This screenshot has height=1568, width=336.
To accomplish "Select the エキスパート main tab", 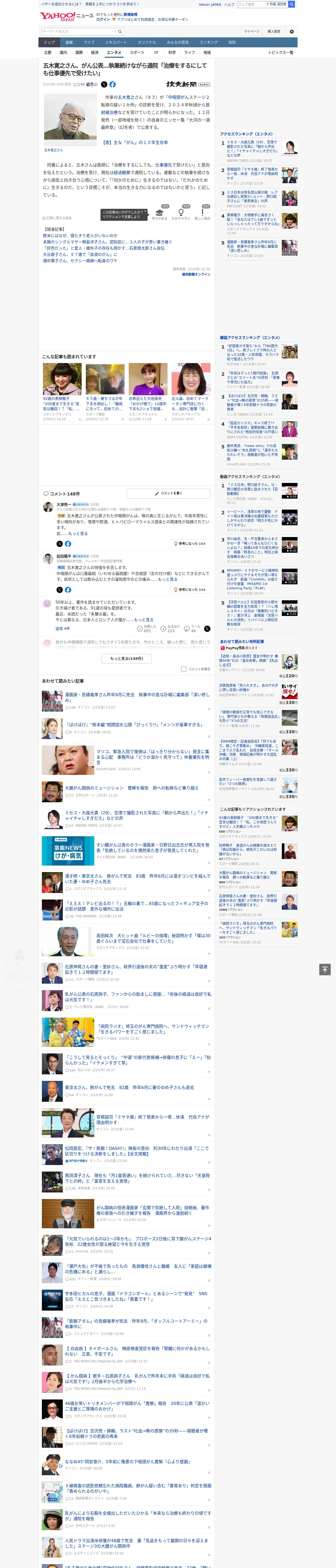I will click(116, 43).
